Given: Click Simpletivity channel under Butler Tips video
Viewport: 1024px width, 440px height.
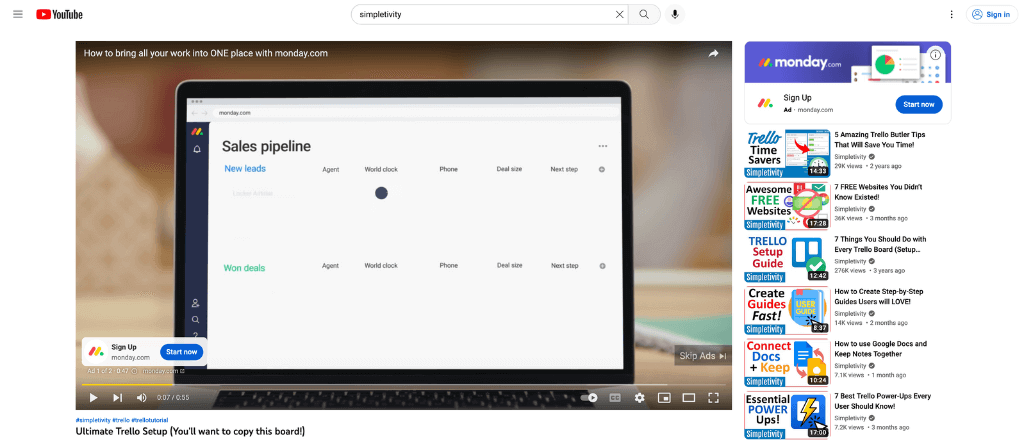Looking at the screenshot, I should [850, 157].
